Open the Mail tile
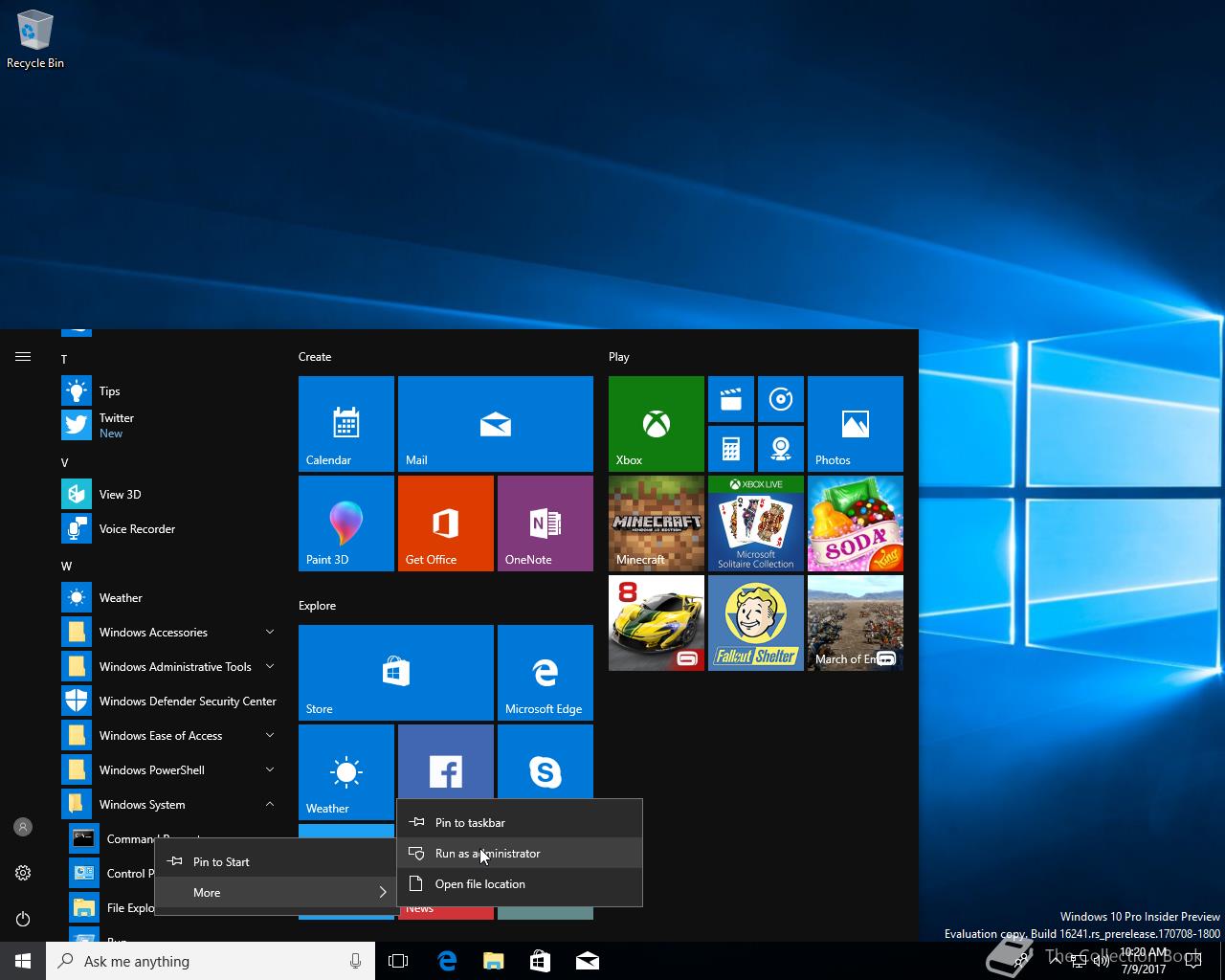 click(x=496, y=424)
